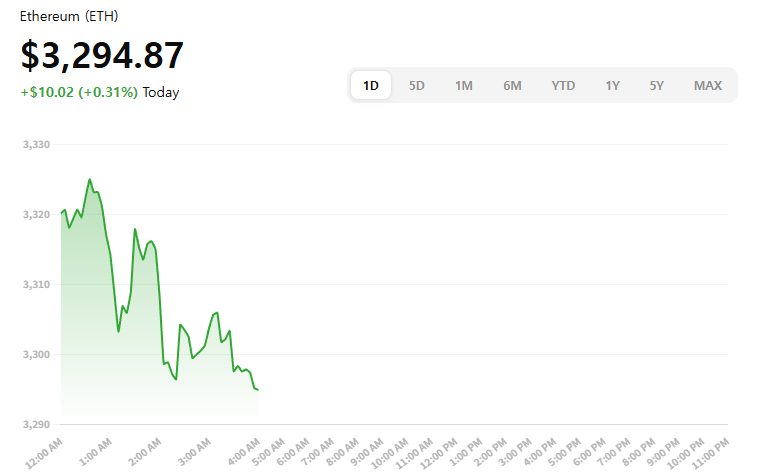758x472 pixels.
Task: Switch to the 6M range
Action: [512, 85]
